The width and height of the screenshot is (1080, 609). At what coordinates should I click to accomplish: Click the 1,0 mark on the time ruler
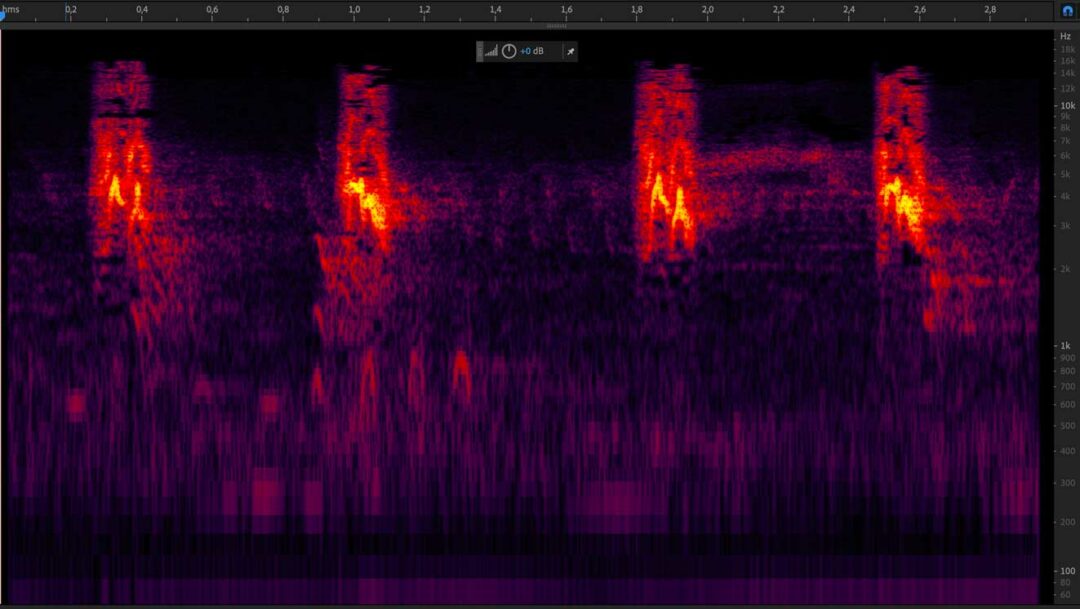click(x=354, y=10)
